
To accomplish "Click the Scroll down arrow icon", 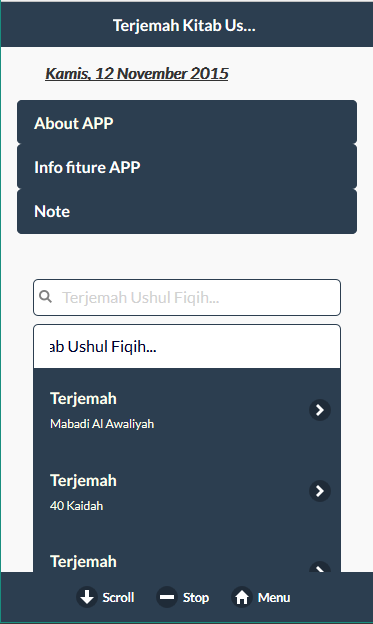I will (87, 597).
